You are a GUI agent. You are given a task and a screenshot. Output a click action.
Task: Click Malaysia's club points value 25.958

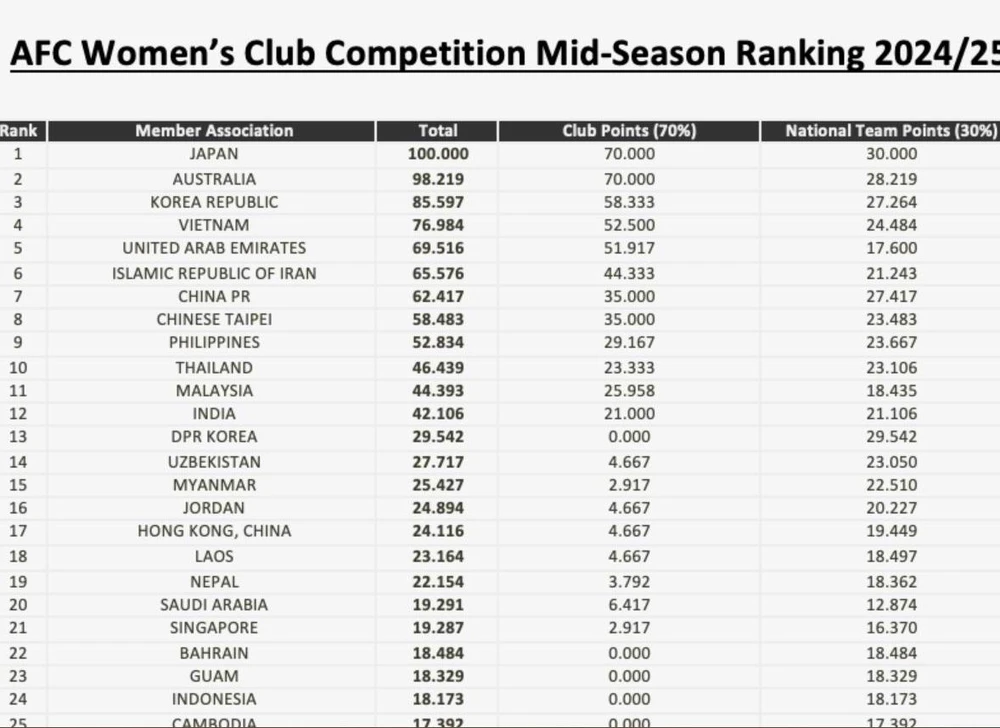coord(629,390)
